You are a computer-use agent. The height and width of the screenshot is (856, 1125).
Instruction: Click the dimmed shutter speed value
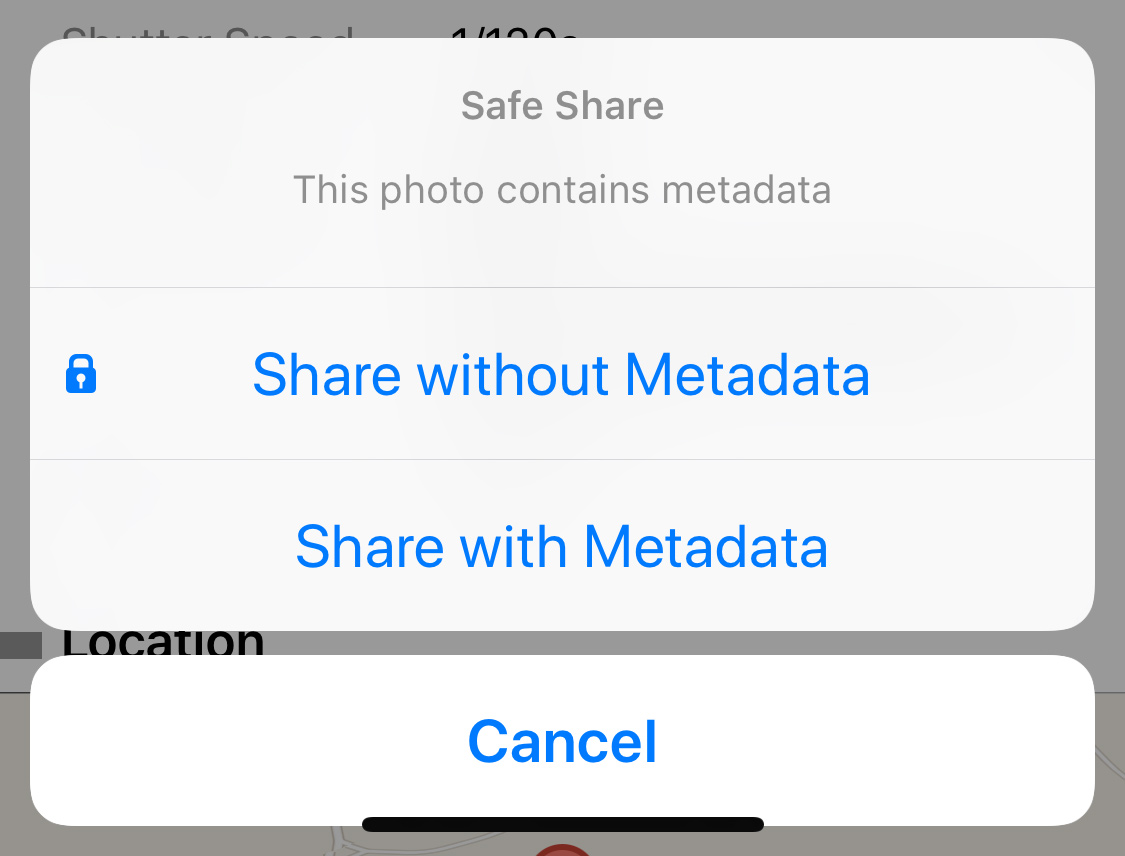point(514,32)
